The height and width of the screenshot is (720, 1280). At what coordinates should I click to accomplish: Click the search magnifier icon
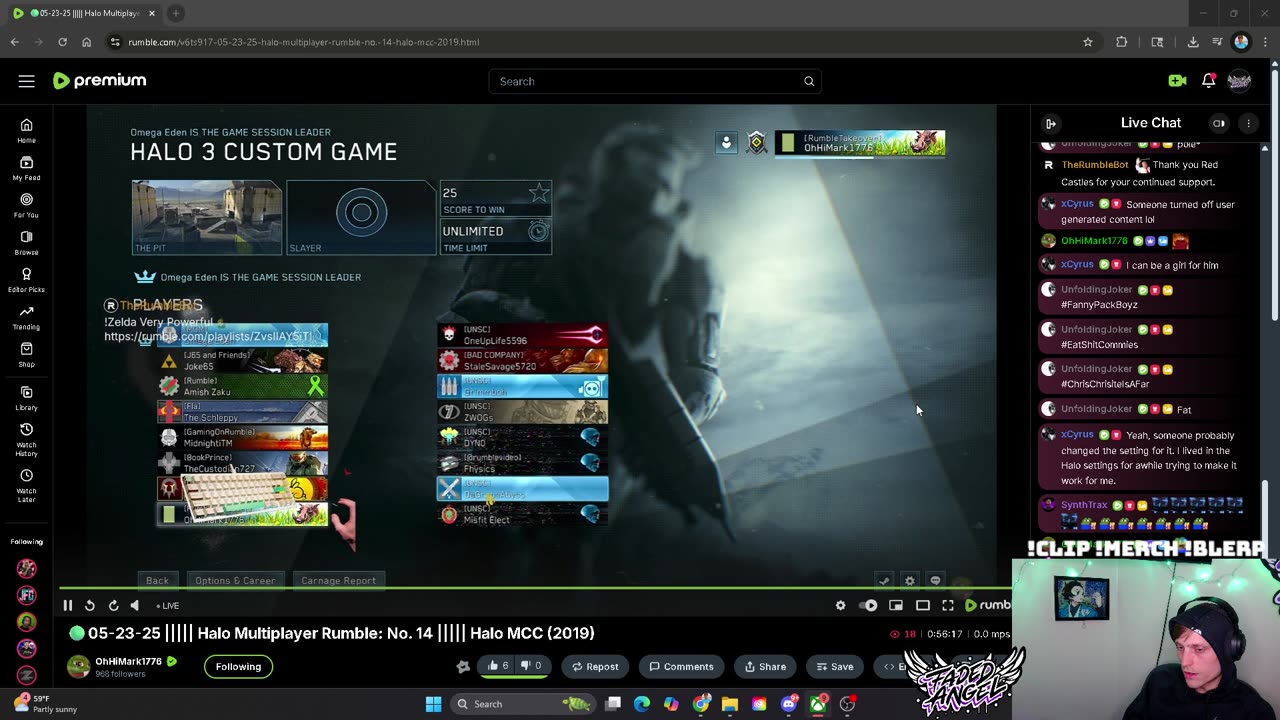pos(809,81)
